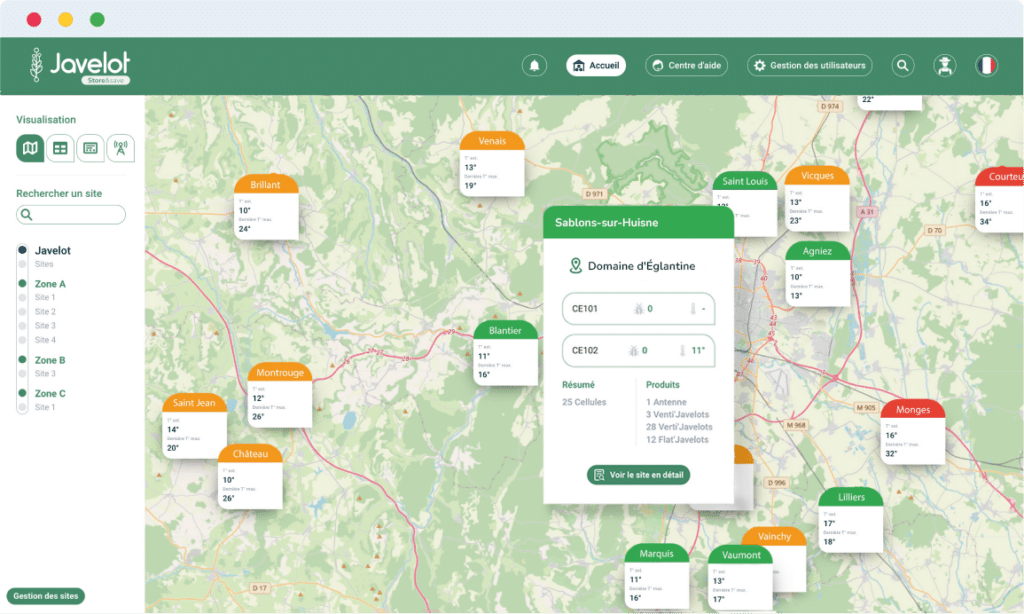The width and height of the screenshot is (1024, 614).
Task: Select the Javelot root node
Action: (x=52, y=250)
